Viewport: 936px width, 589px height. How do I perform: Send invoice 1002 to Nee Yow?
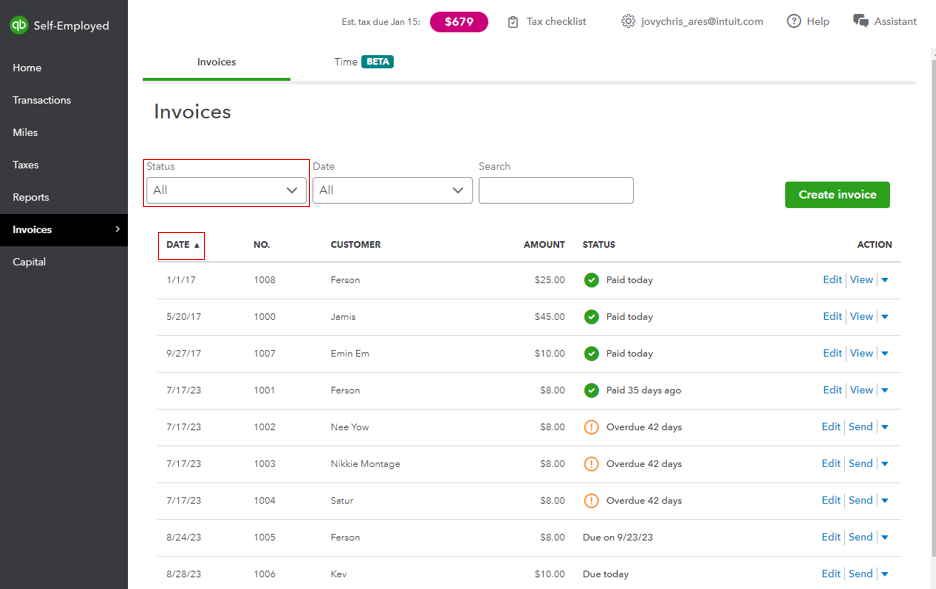[860, 427]
